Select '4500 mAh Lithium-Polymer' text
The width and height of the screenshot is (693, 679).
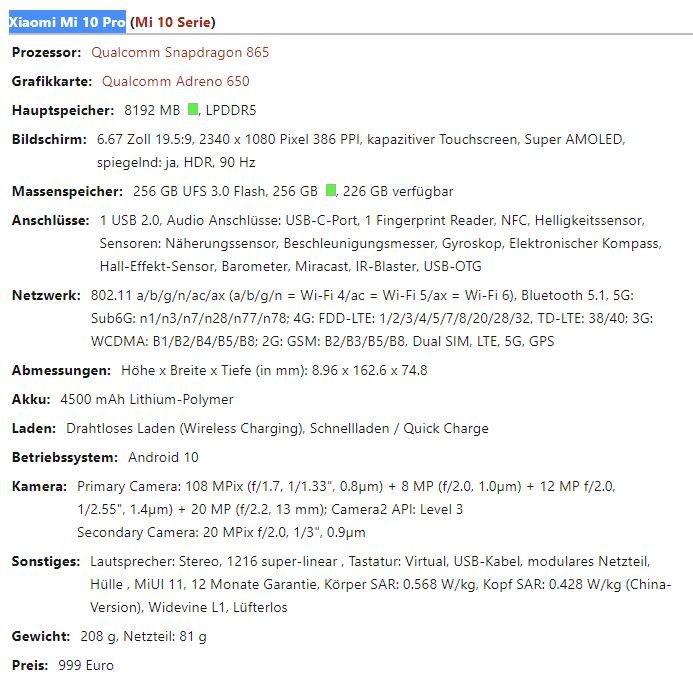[147, 399]
